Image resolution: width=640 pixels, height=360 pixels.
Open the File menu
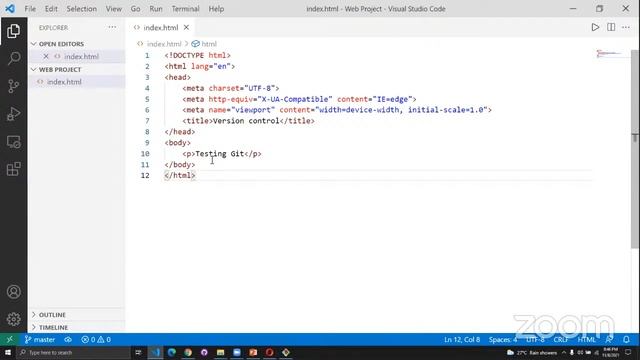[x=30, y=9]
